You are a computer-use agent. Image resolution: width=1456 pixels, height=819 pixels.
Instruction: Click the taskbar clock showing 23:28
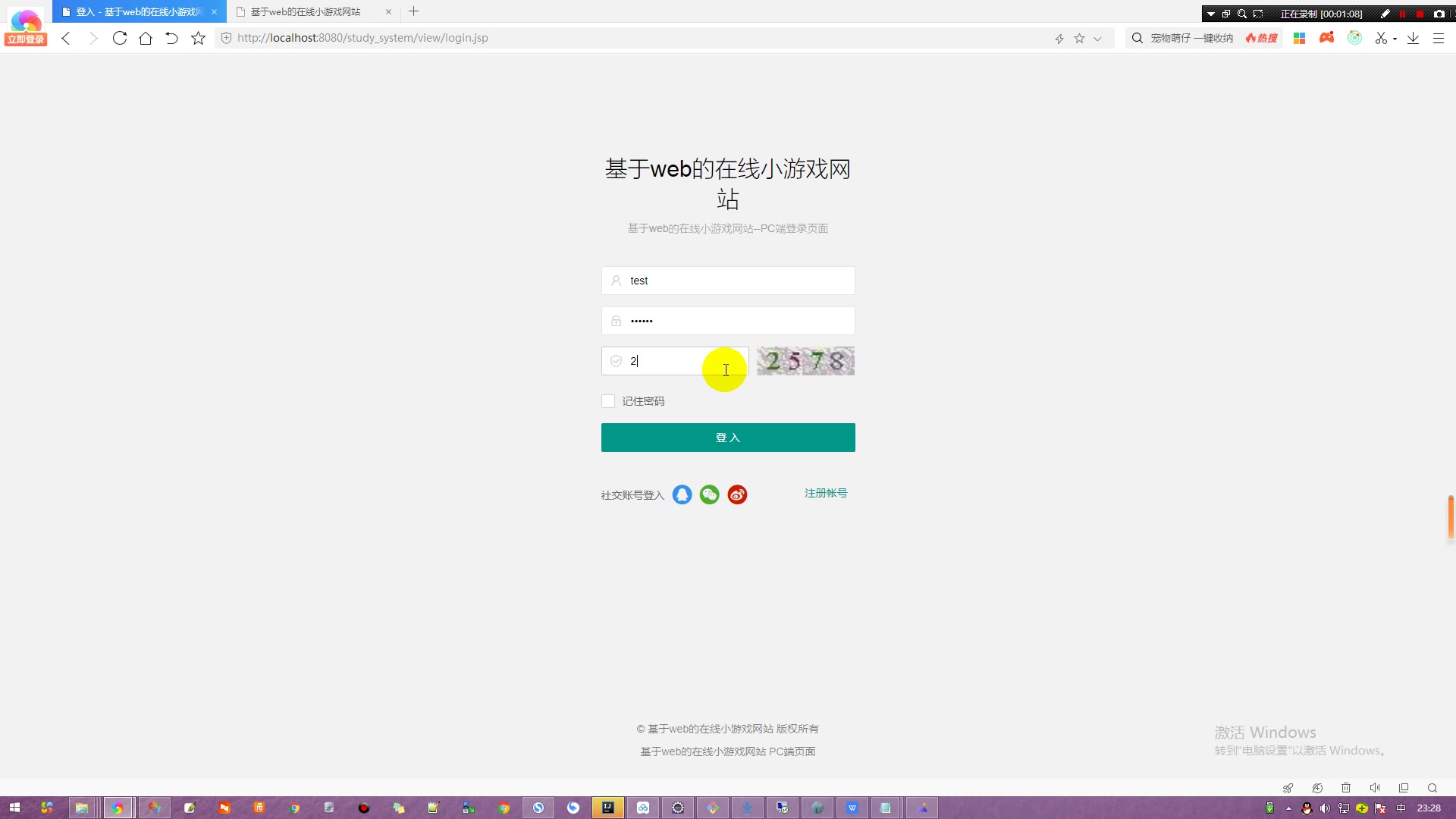click(x=1429, y=808)
